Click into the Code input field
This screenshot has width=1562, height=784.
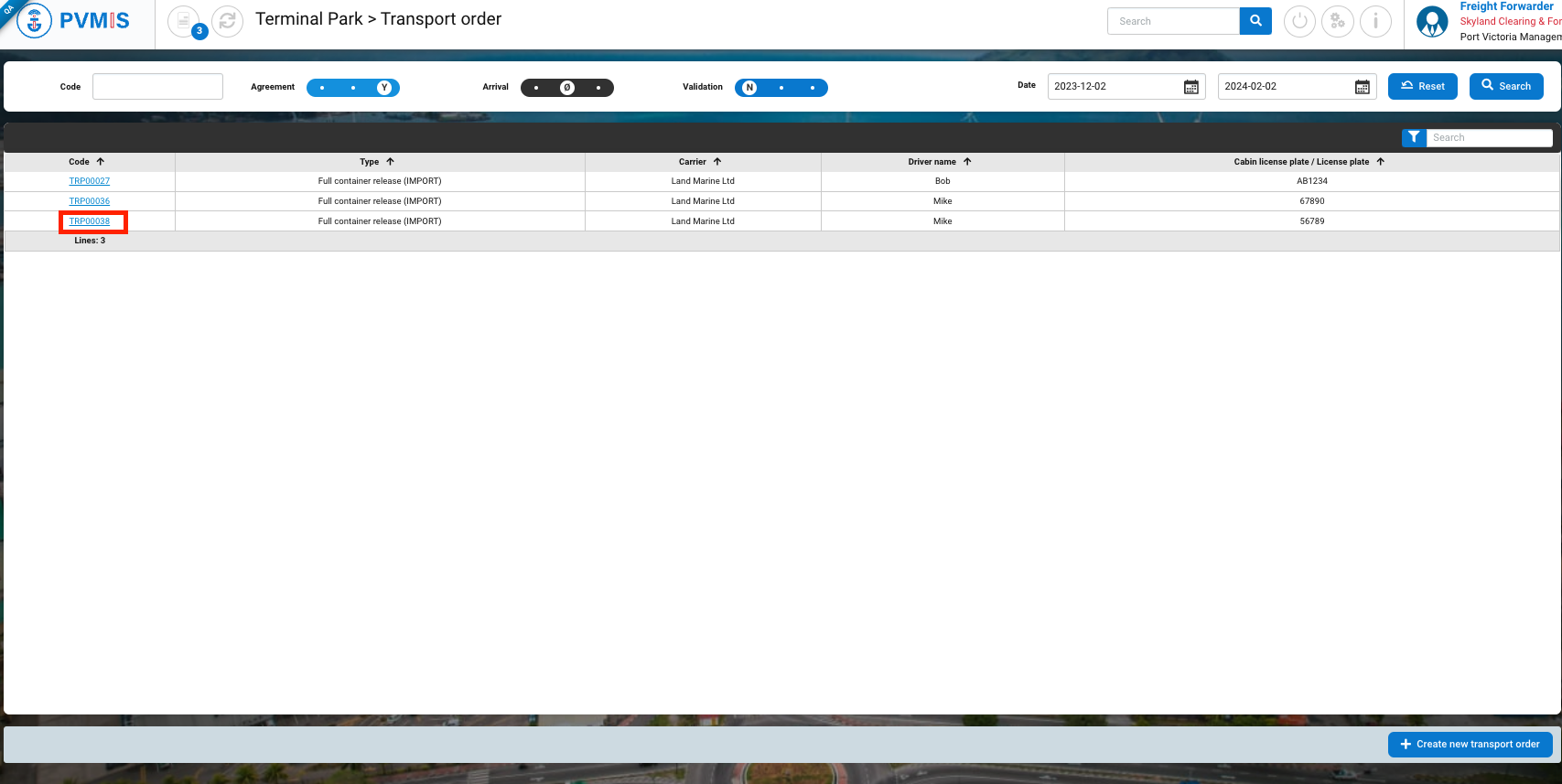click(157, 87)
